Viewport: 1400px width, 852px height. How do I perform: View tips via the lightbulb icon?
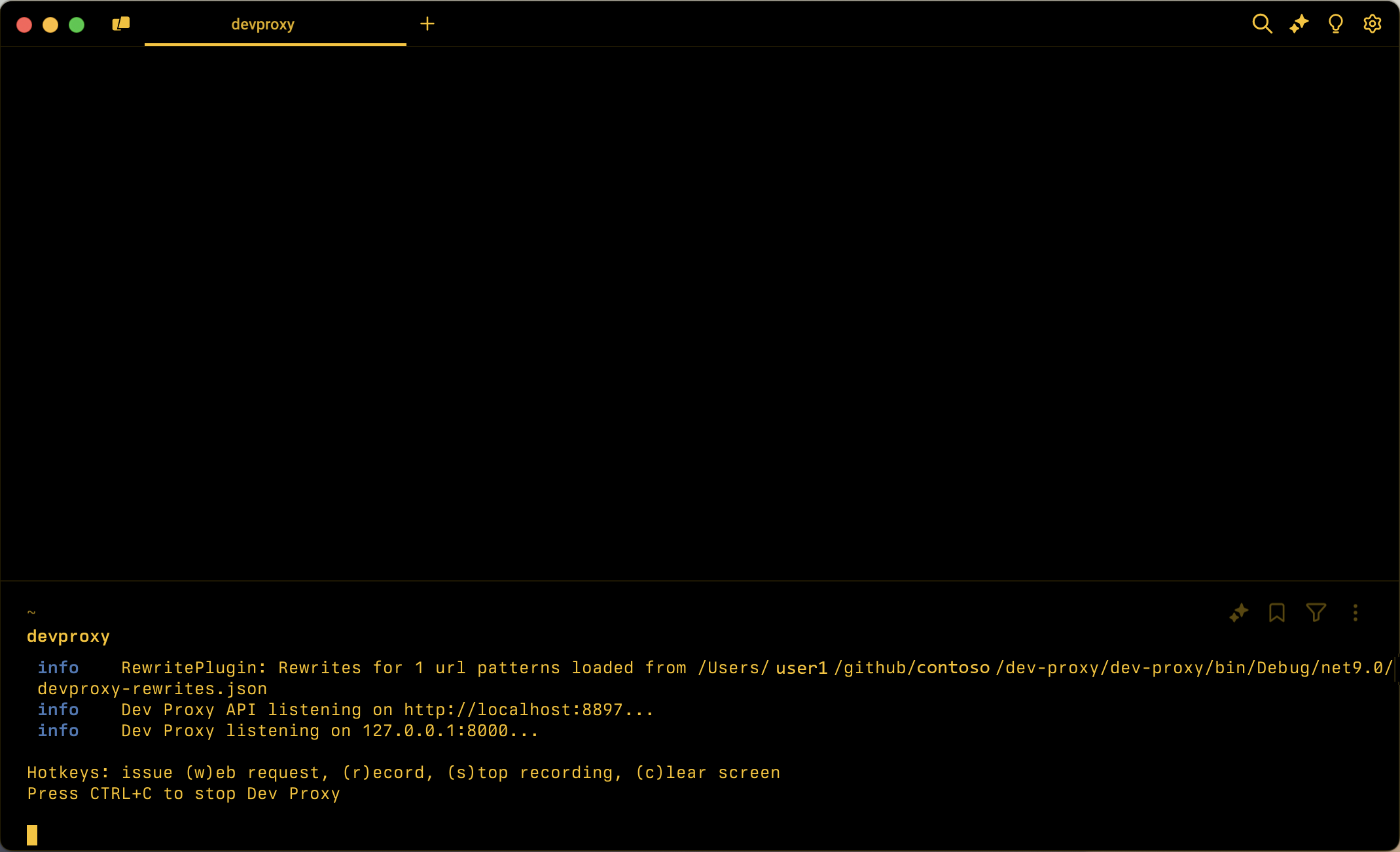[x=1335, y=24]
